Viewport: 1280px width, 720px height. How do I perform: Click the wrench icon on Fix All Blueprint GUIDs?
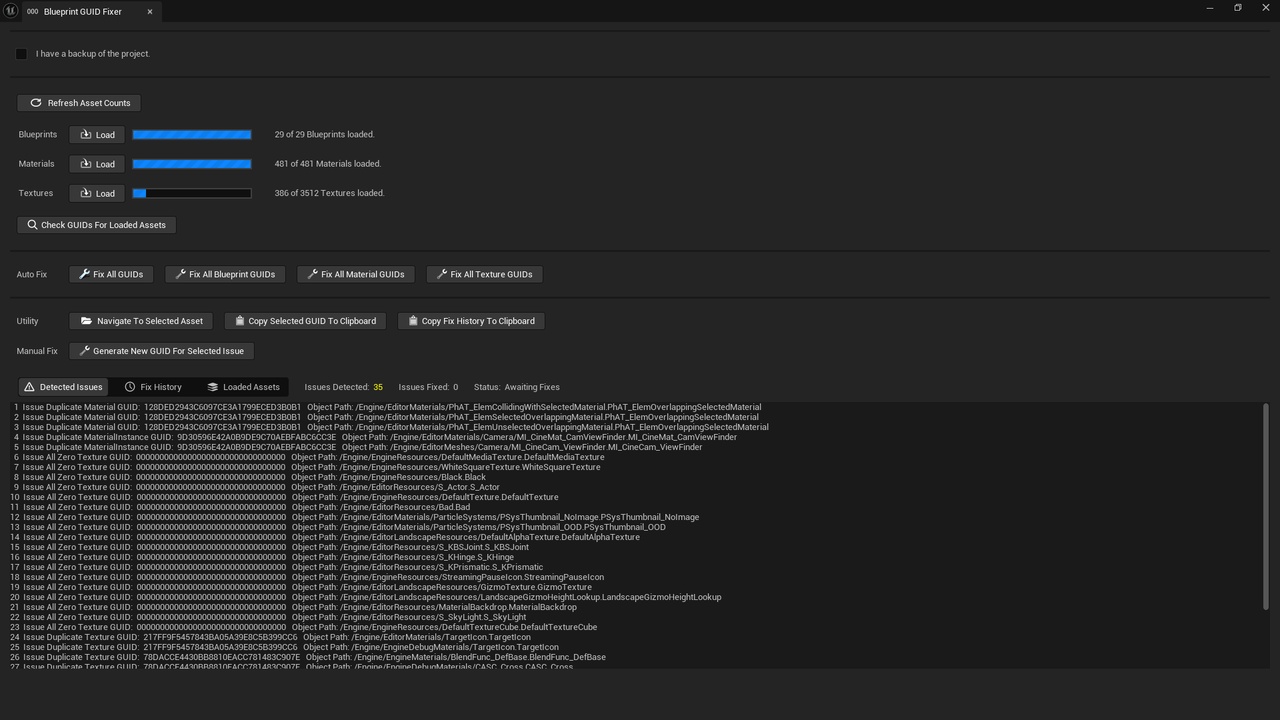(180, 274)
